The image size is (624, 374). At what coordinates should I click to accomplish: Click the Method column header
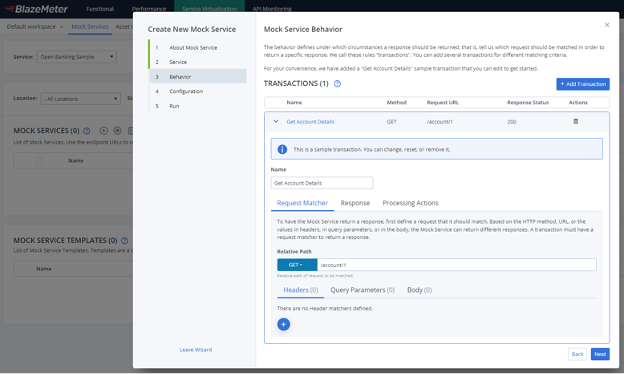[x=396, y=102]
